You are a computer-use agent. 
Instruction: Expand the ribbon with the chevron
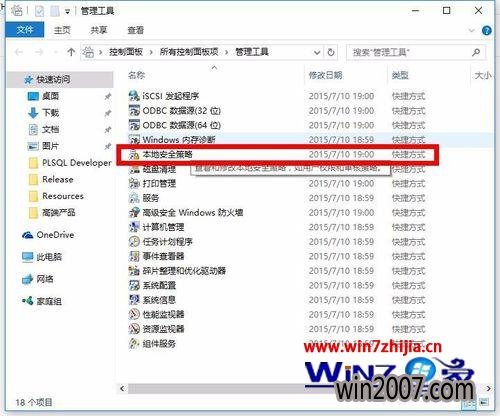472,30
